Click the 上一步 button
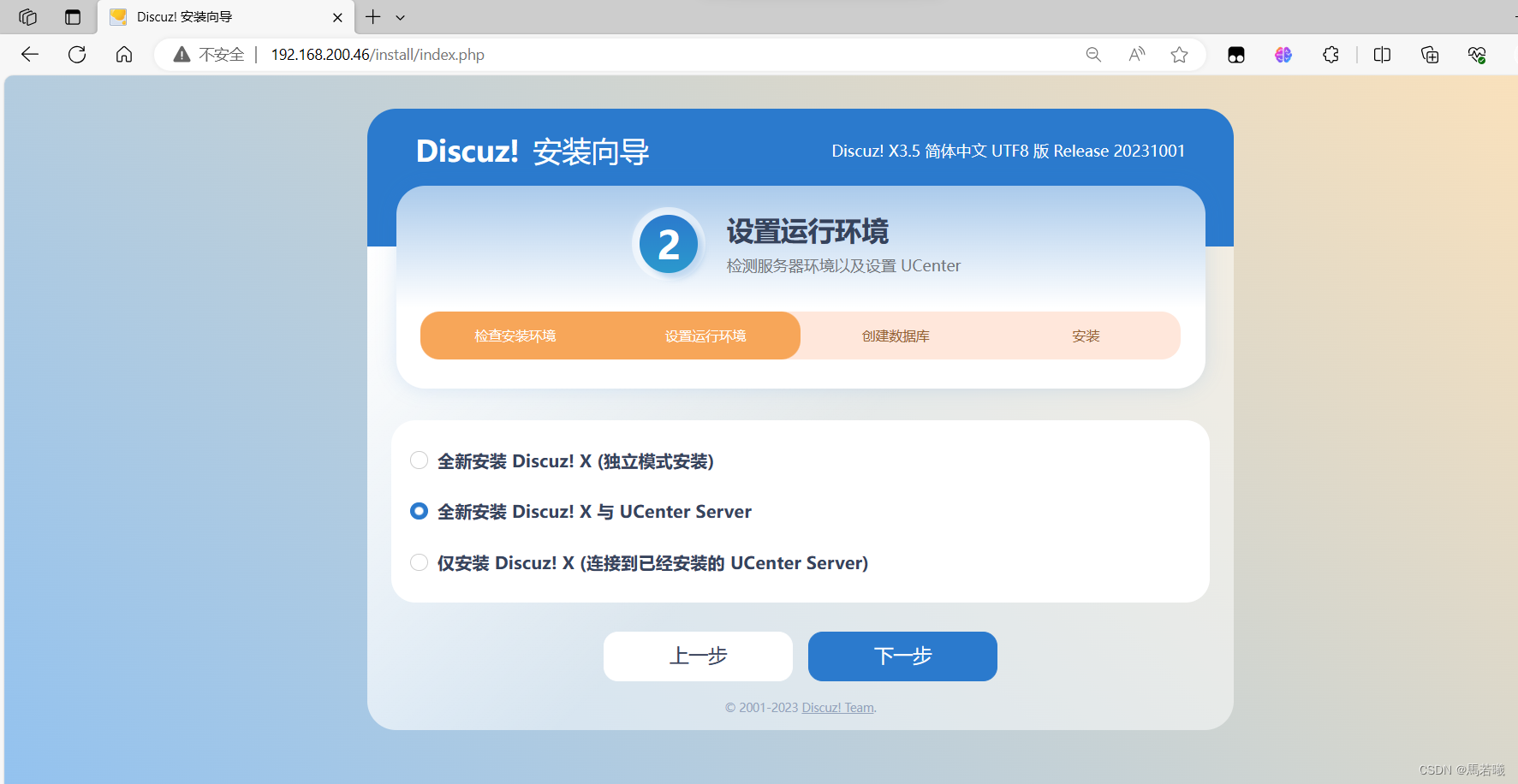 coord(698,656)
